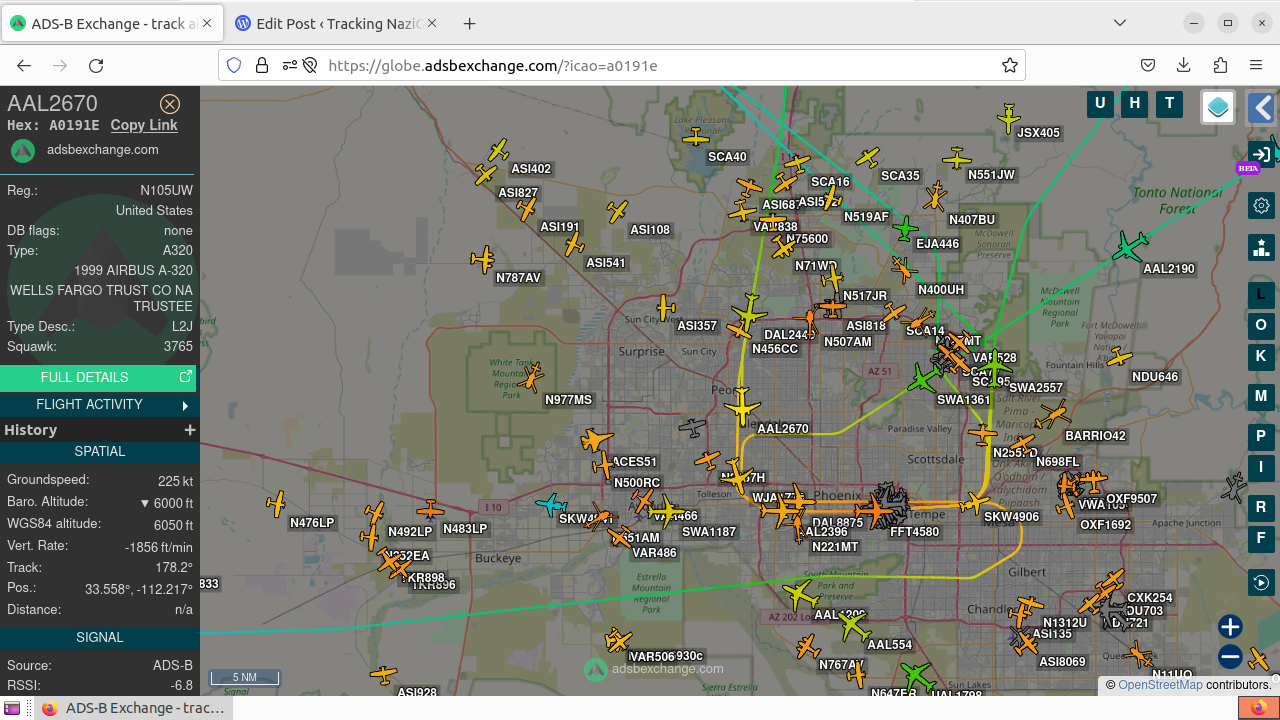Bookmark this page with the star

point(1010,66)
